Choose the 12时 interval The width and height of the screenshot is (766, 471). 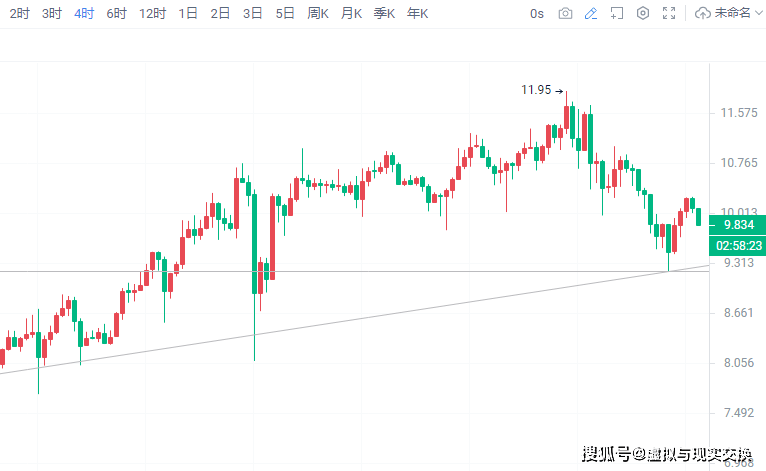tap(153, 14)
